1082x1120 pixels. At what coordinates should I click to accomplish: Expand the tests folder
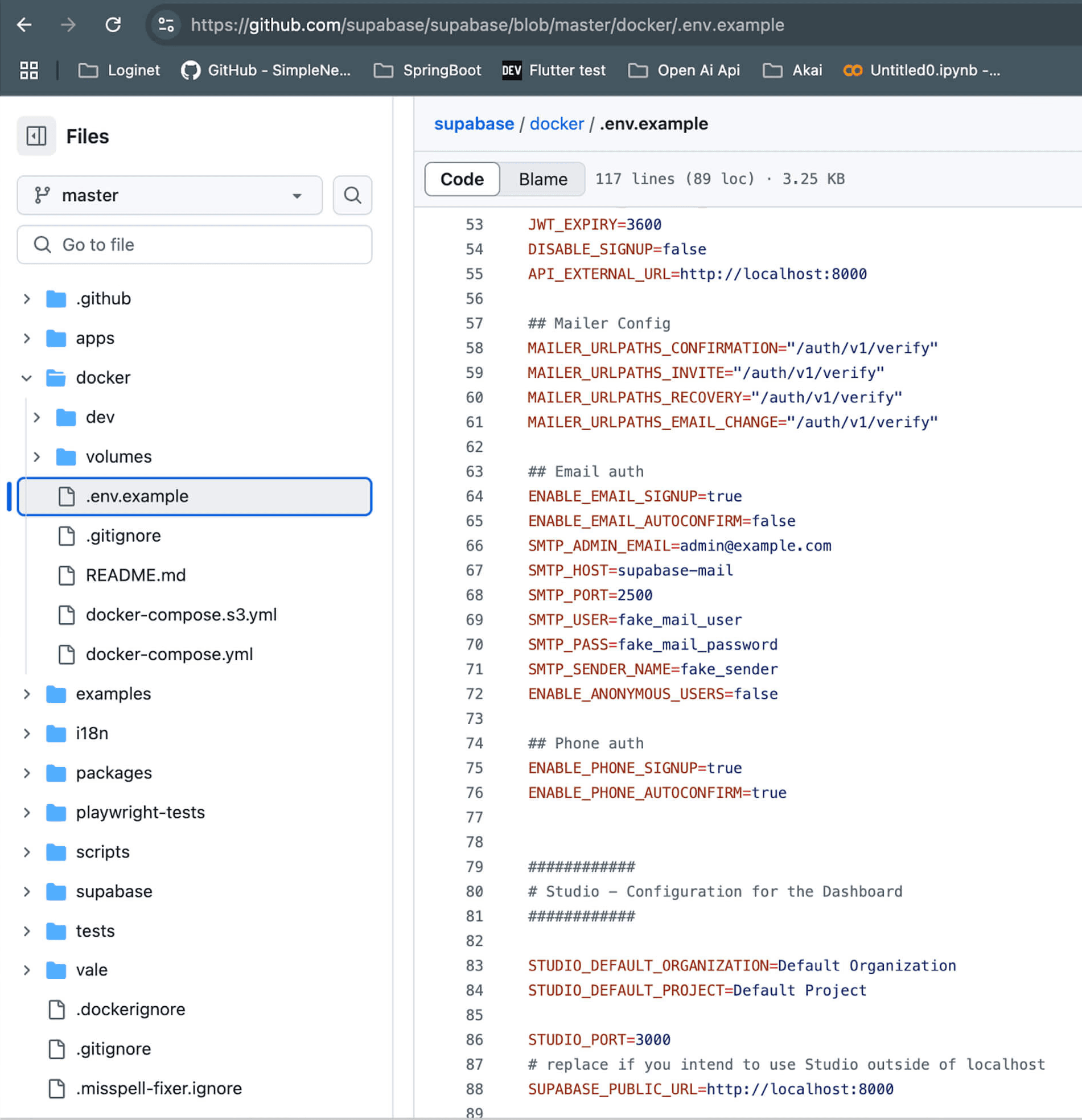click(x=26, y=931)
